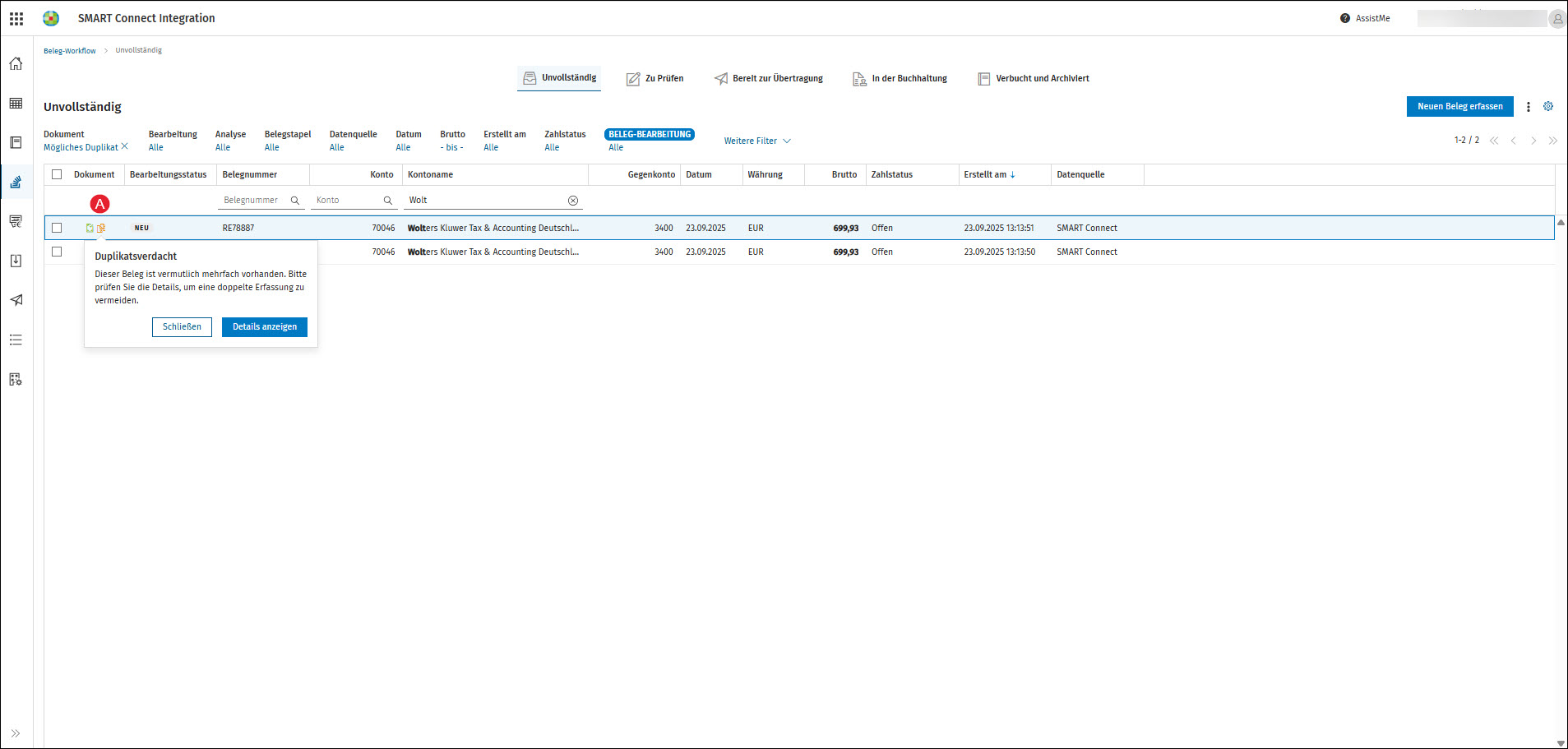Toggle the select-all checkbox in header
The width and height of the screenshot is (1568, 749).
coord(57,174)
